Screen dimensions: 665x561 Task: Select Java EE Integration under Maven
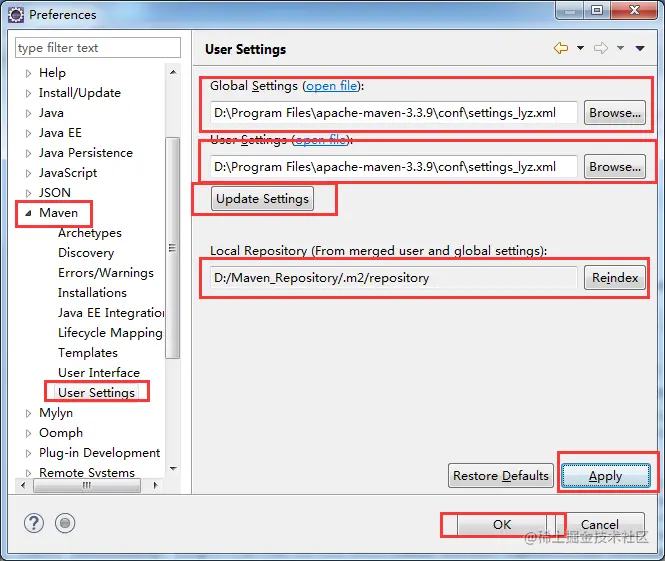tap(111, 313)
